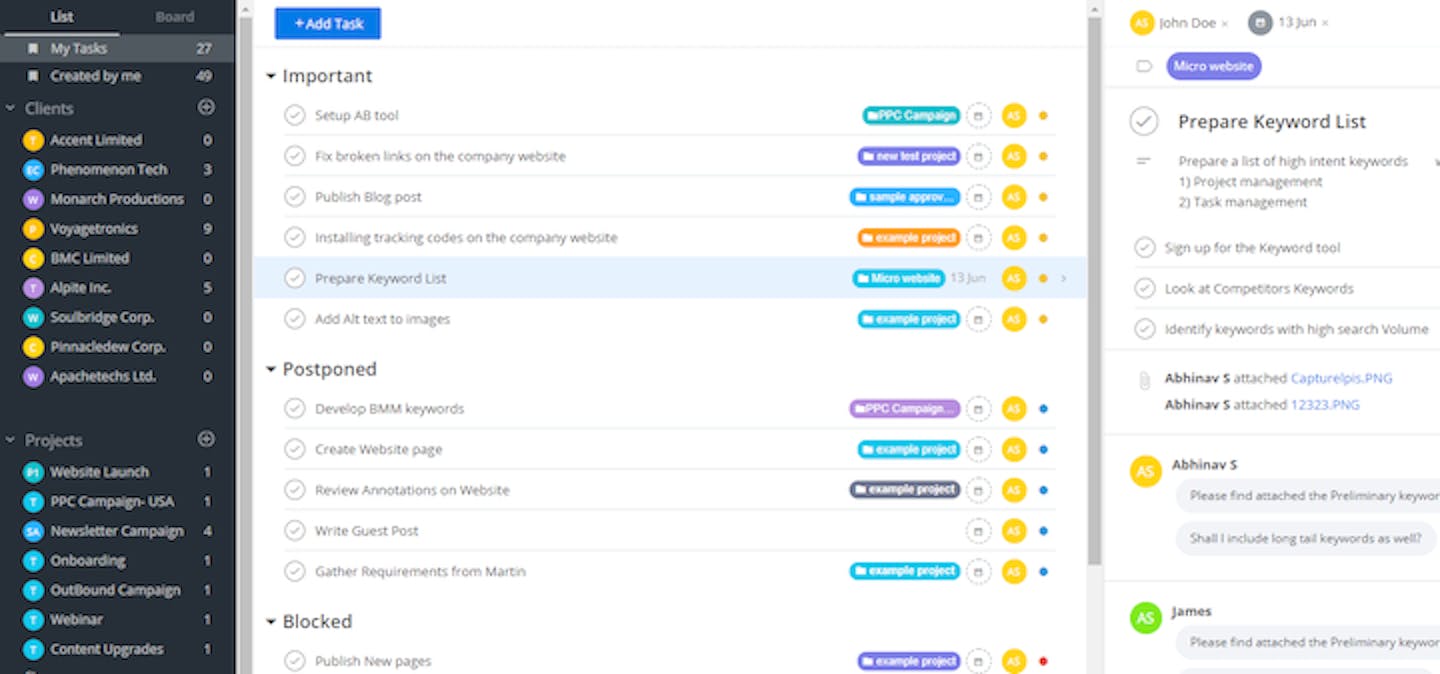Click the Accent Limited client avatar
Screen dimensions: 1440x674
[33, 140]
